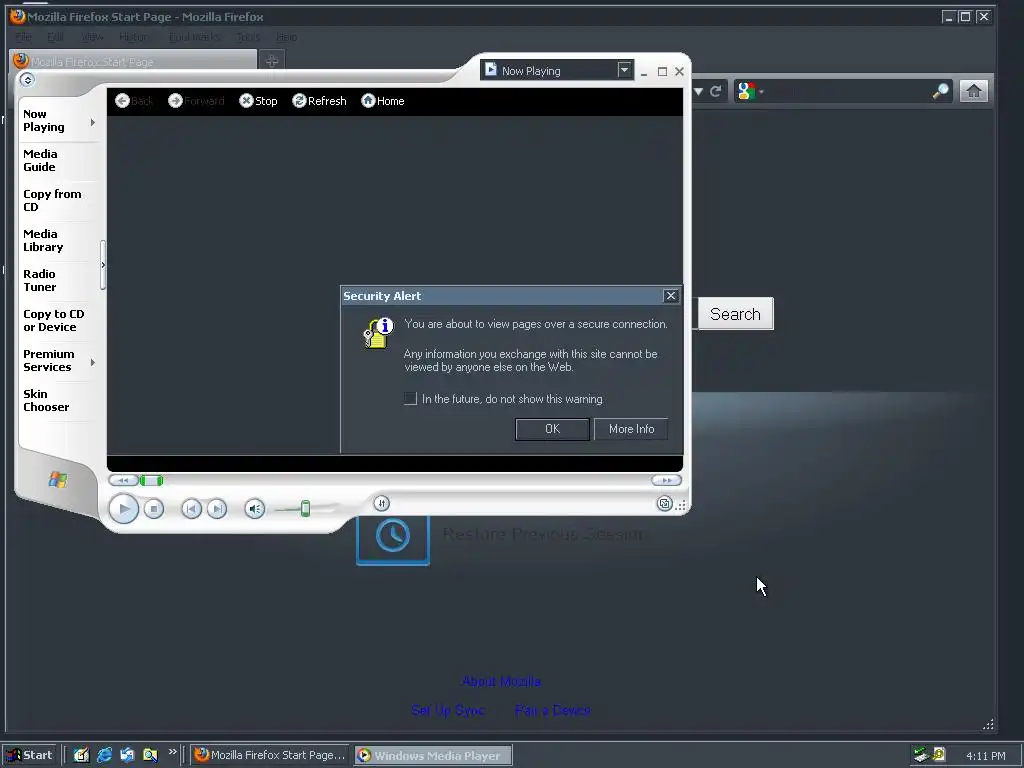This screenshot has height=768, width=1024.
Task: Close the Security Alert dialog
Action: coord(671,296)
